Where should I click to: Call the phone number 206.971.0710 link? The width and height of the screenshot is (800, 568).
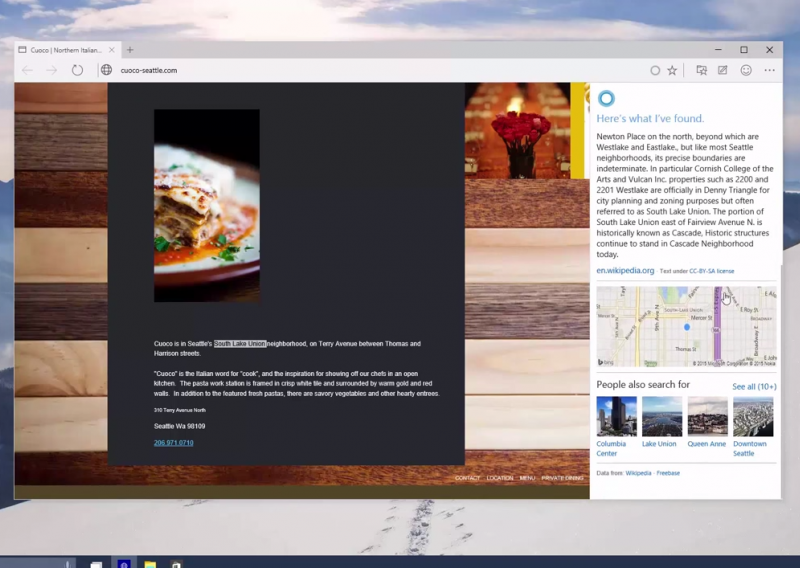(x=173, y=442)
